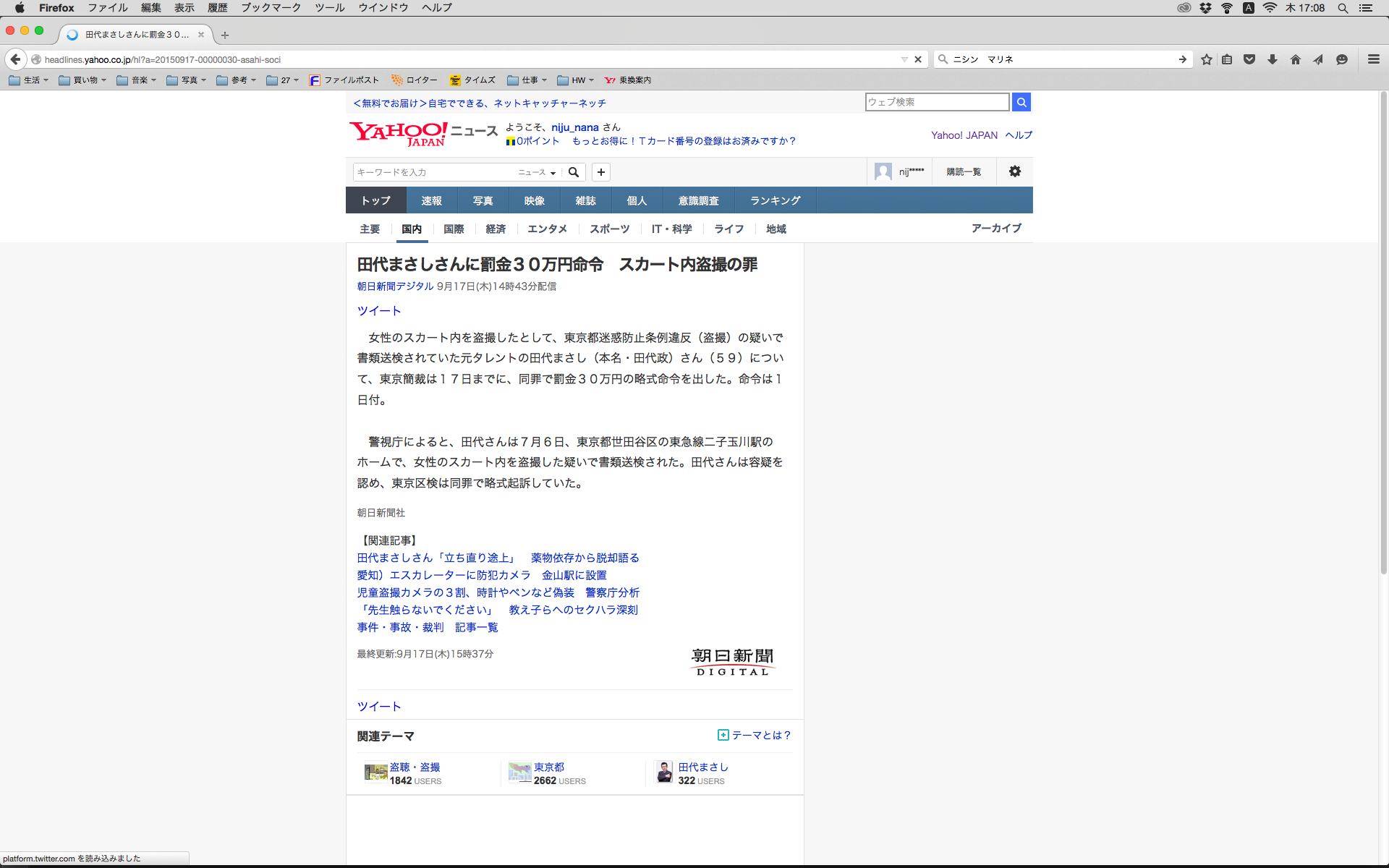Click the blue web search button

1021,102
